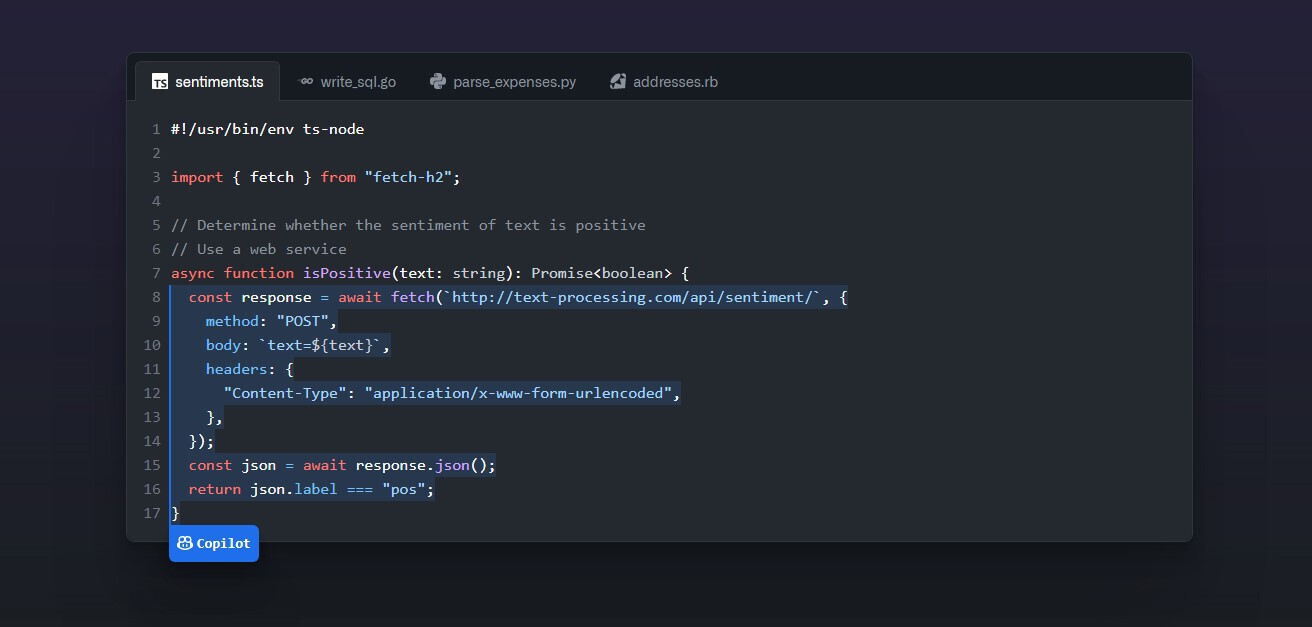Open the parse_expenses.py tab
This screenshot has width=1312, height=627.
click(503, 81)
